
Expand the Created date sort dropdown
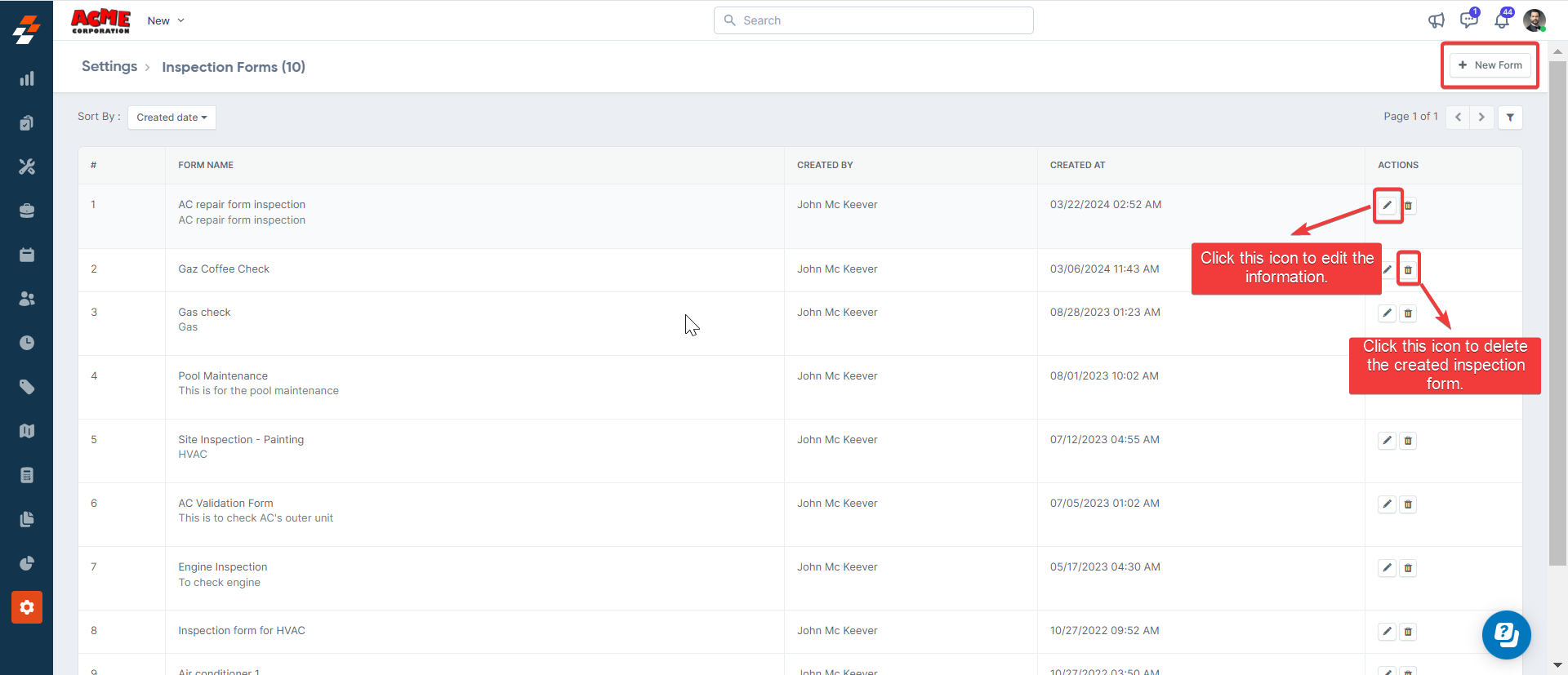171,118
